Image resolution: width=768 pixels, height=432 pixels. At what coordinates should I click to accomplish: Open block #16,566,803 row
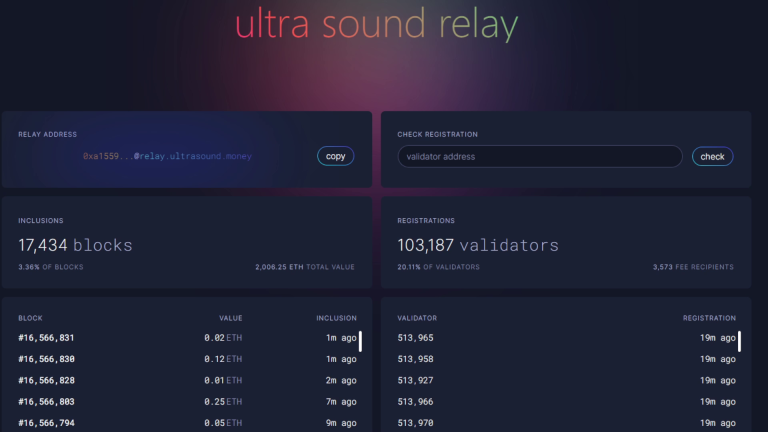click(x=187, y=402)
